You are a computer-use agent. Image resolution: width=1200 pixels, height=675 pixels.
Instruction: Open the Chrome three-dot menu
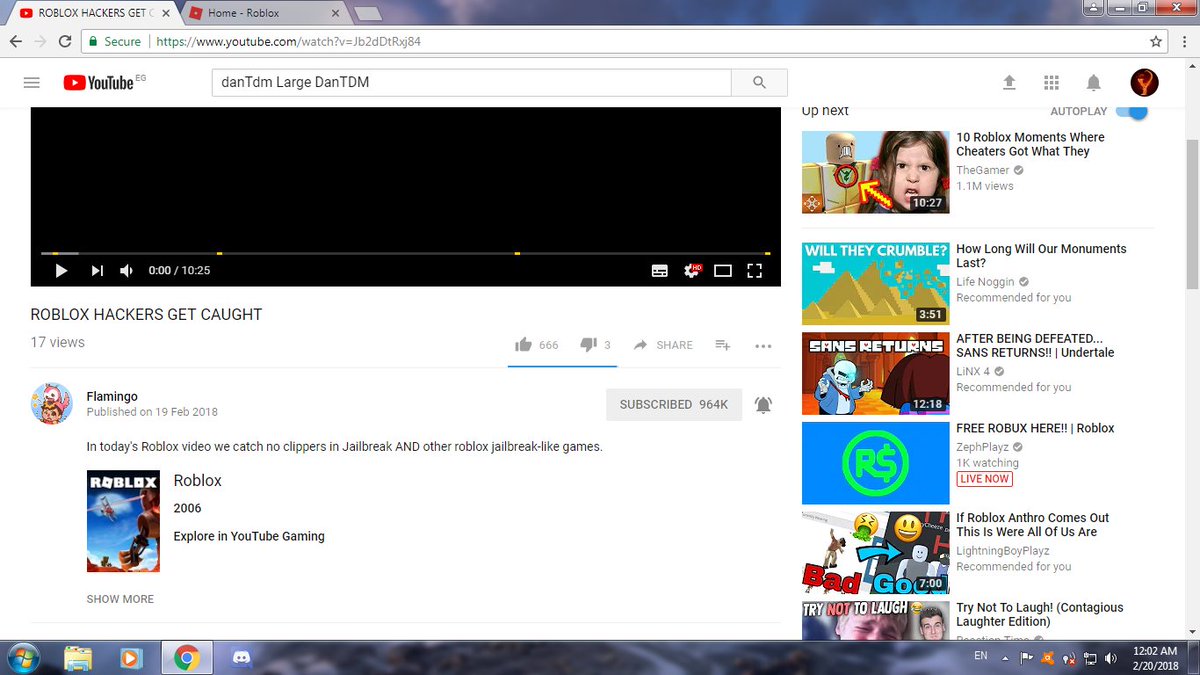point(1184,42)
